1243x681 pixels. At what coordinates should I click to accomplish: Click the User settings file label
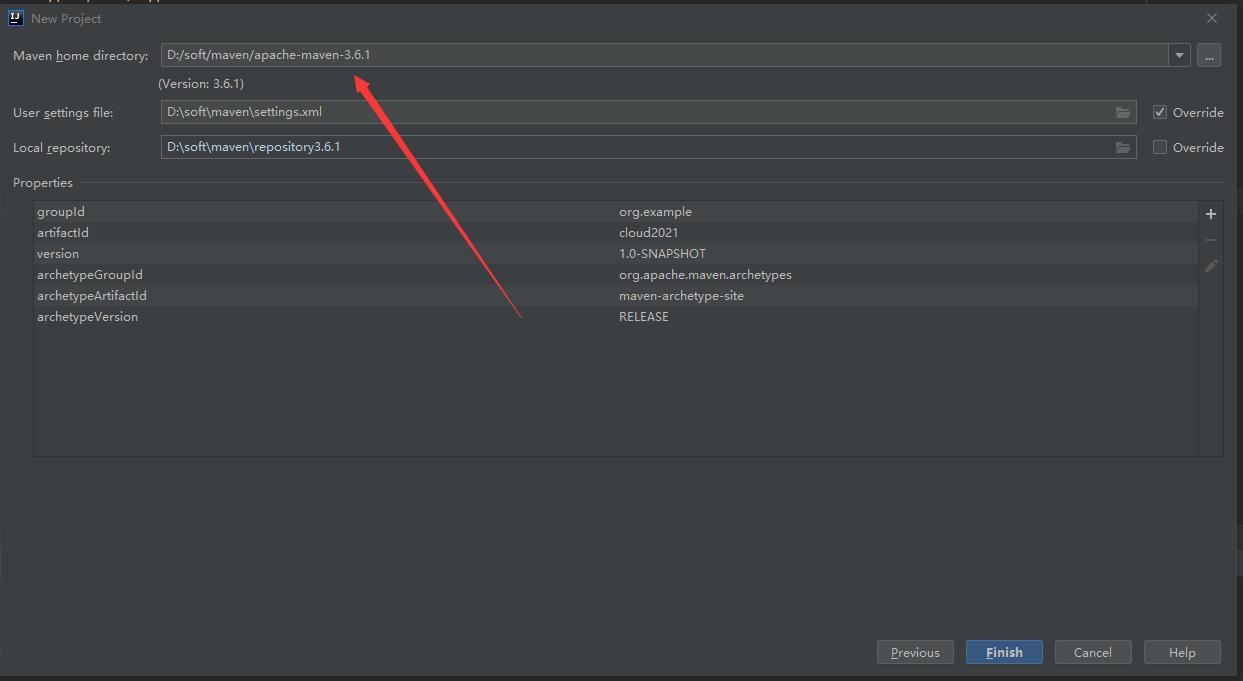tap(63, 113)
